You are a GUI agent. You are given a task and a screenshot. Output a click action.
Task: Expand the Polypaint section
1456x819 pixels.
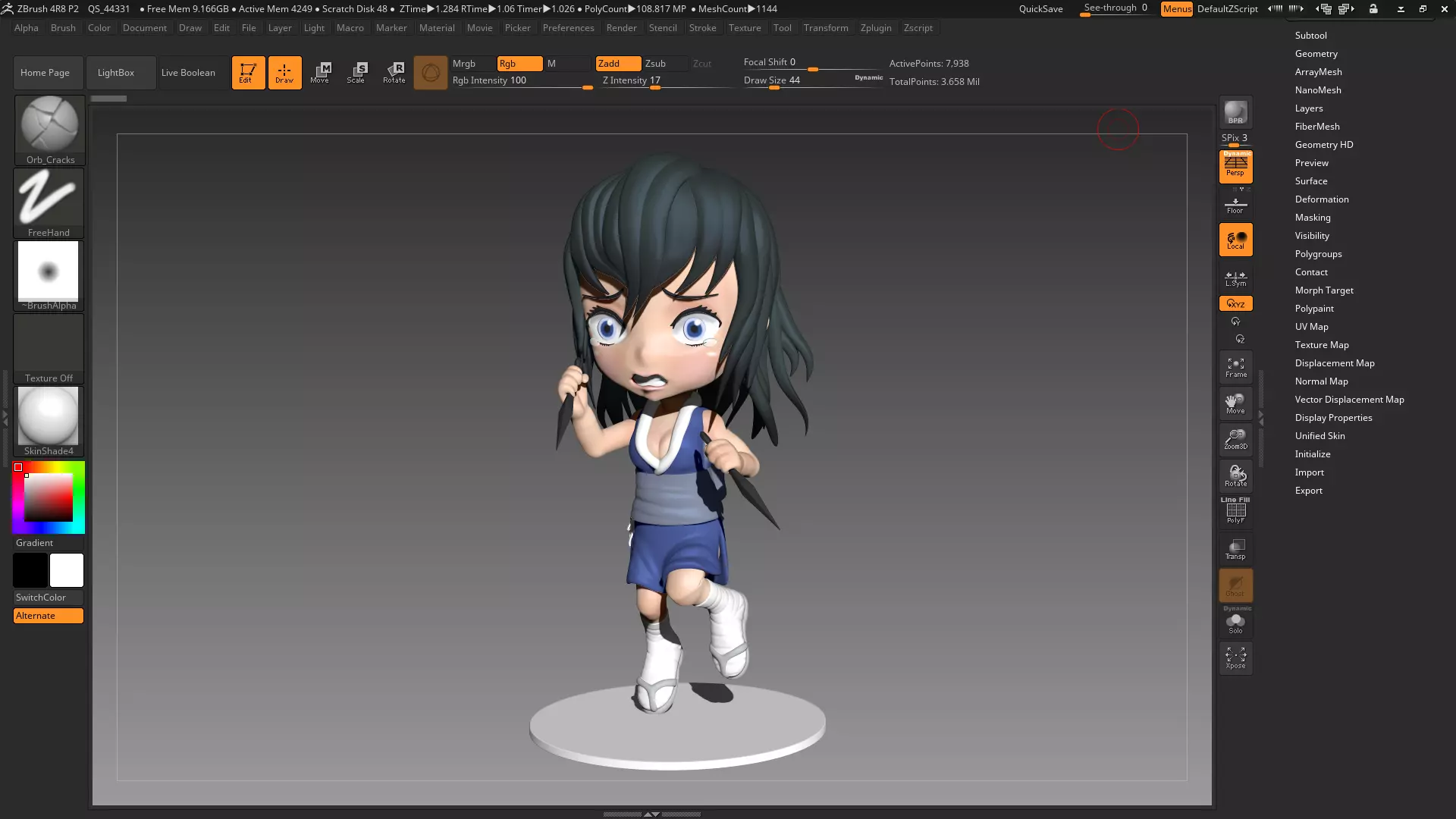[1314, 309]
